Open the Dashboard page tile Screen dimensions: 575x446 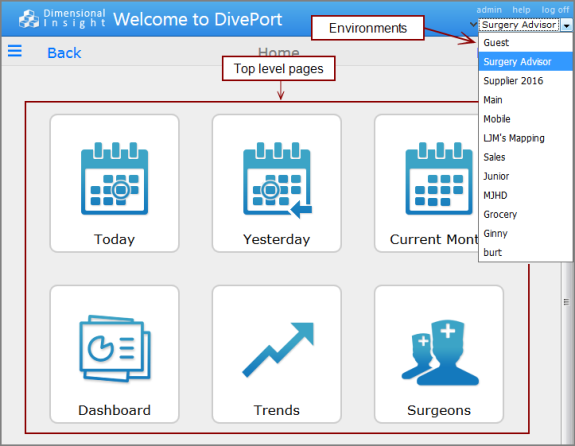point(114,354)
